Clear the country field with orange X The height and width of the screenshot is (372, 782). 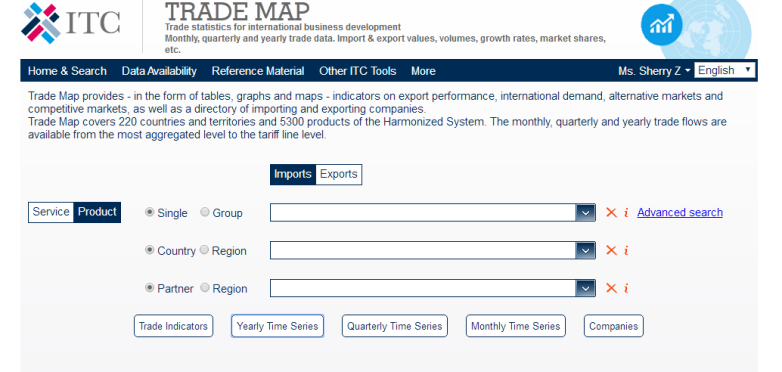pyautogui.click(x=611, y=250)
